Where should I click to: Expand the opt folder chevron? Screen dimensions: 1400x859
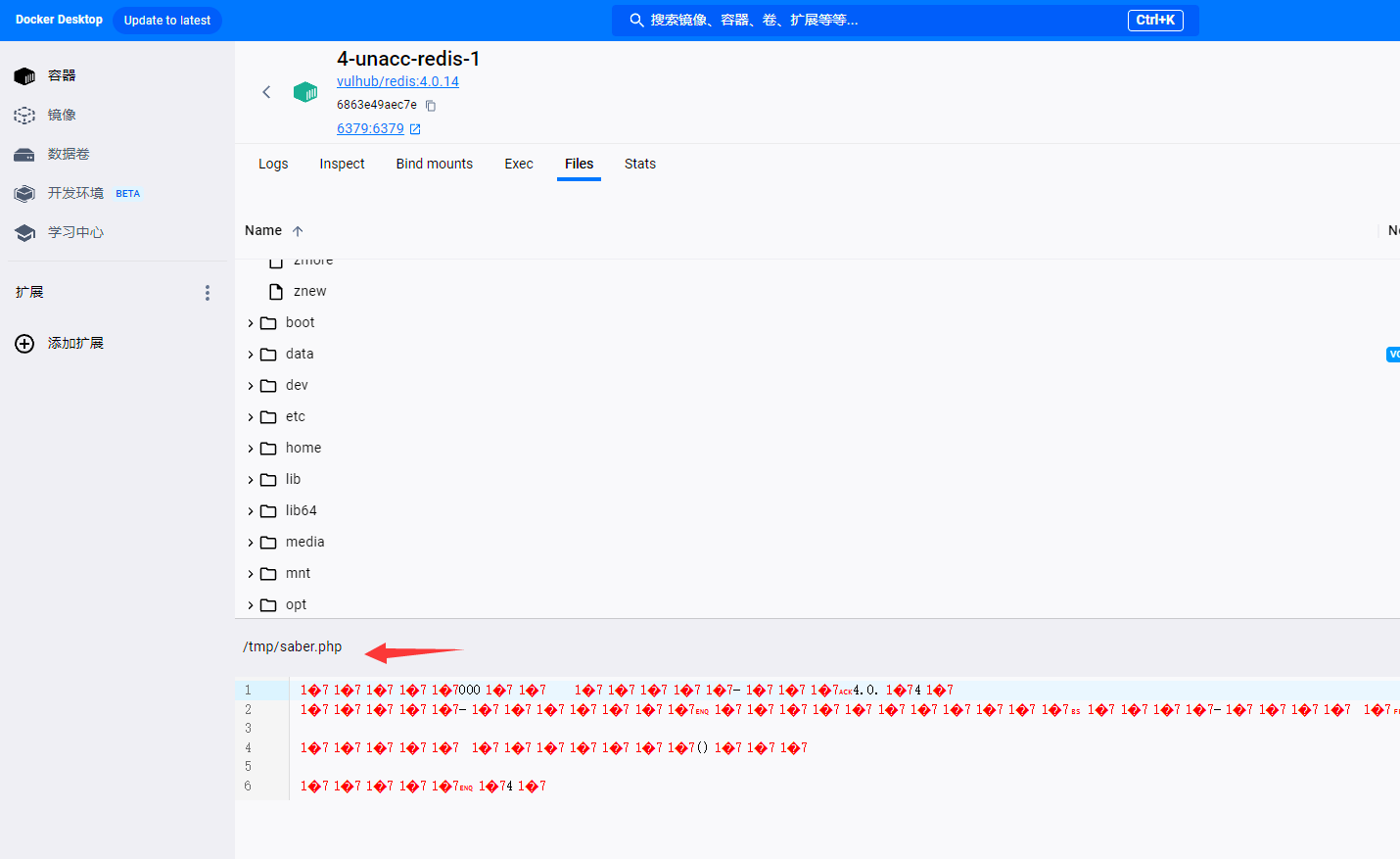click(x=251, y=605)
